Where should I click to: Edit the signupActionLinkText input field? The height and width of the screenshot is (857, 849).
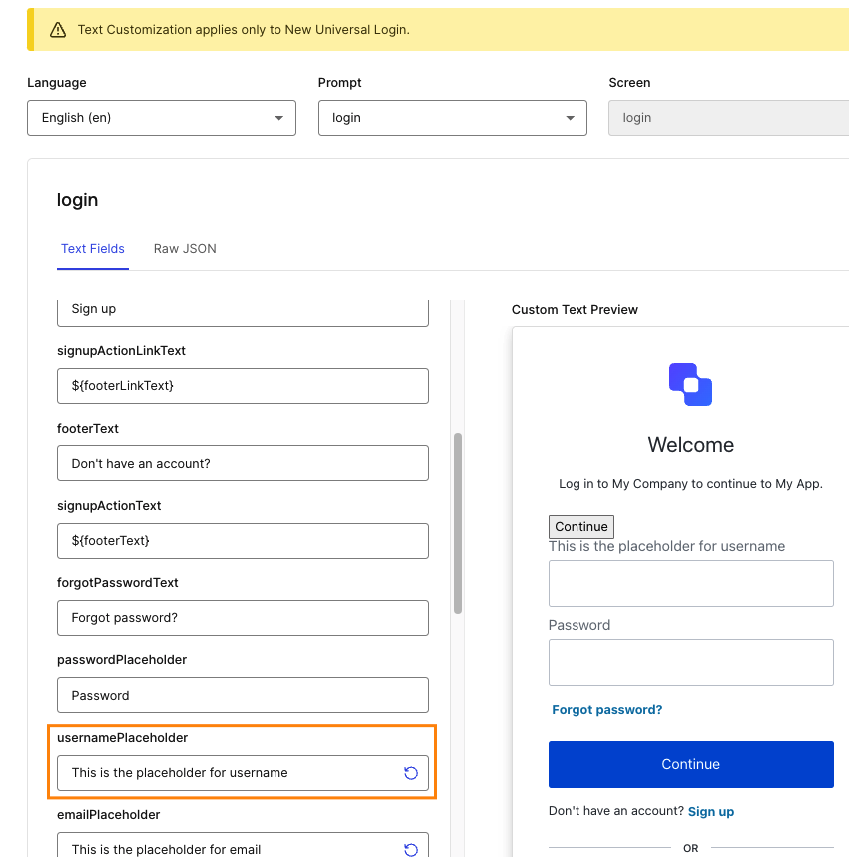[x=243, y=386]
